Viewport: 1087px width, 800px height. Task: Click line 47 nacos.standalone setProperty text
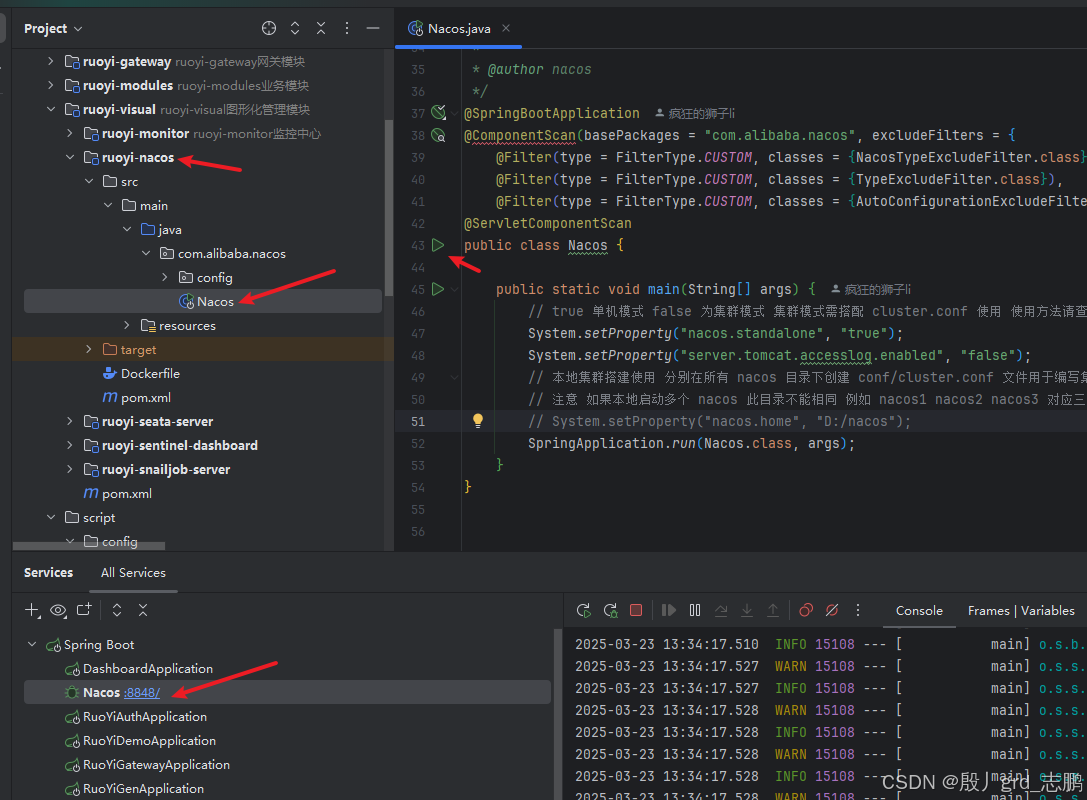click(715, 333)
